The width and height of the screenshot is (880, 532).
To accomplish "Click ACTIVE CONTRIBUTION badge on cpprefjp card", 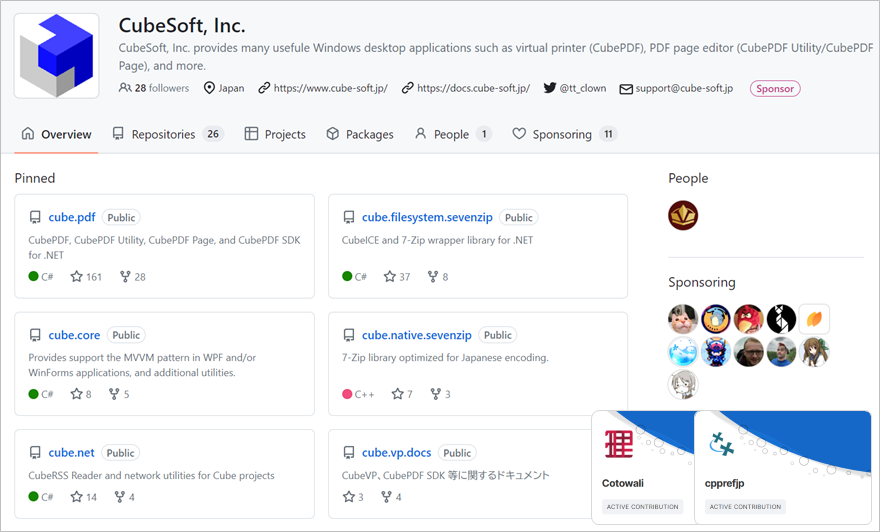I will [745, 507].
